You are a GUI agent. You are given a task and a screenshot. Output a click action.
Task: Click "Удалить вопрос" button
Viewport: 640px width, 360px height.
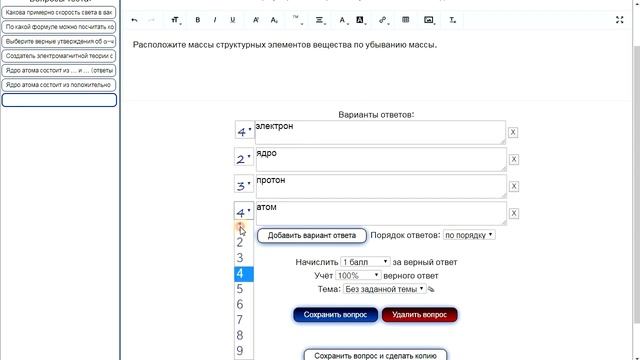[420, 315]
